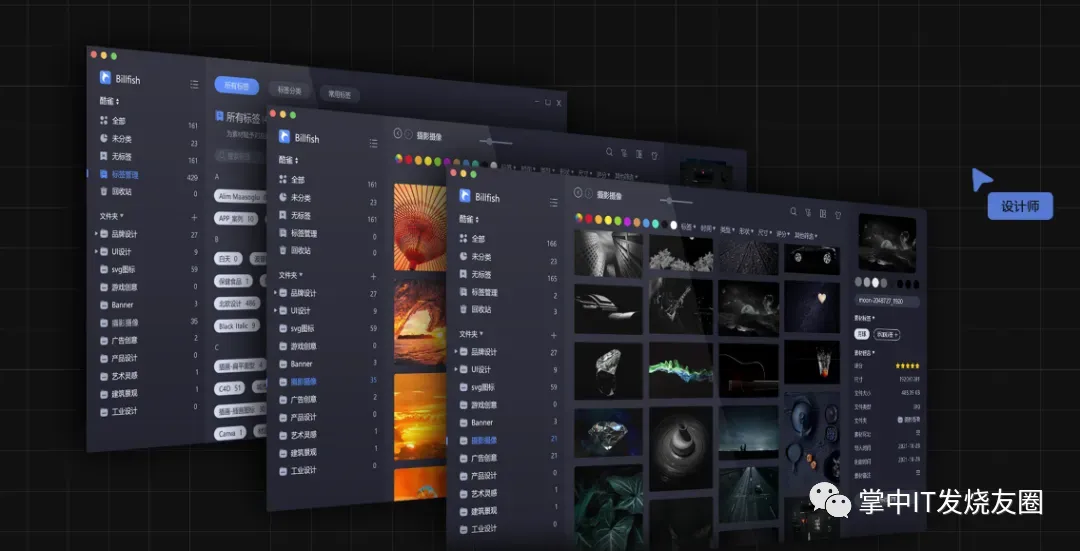Image resolution: width=1080 pixels, height=551 pixels.
Task: Expand 品牌设计 folder in back window
Action: [96, 233]
